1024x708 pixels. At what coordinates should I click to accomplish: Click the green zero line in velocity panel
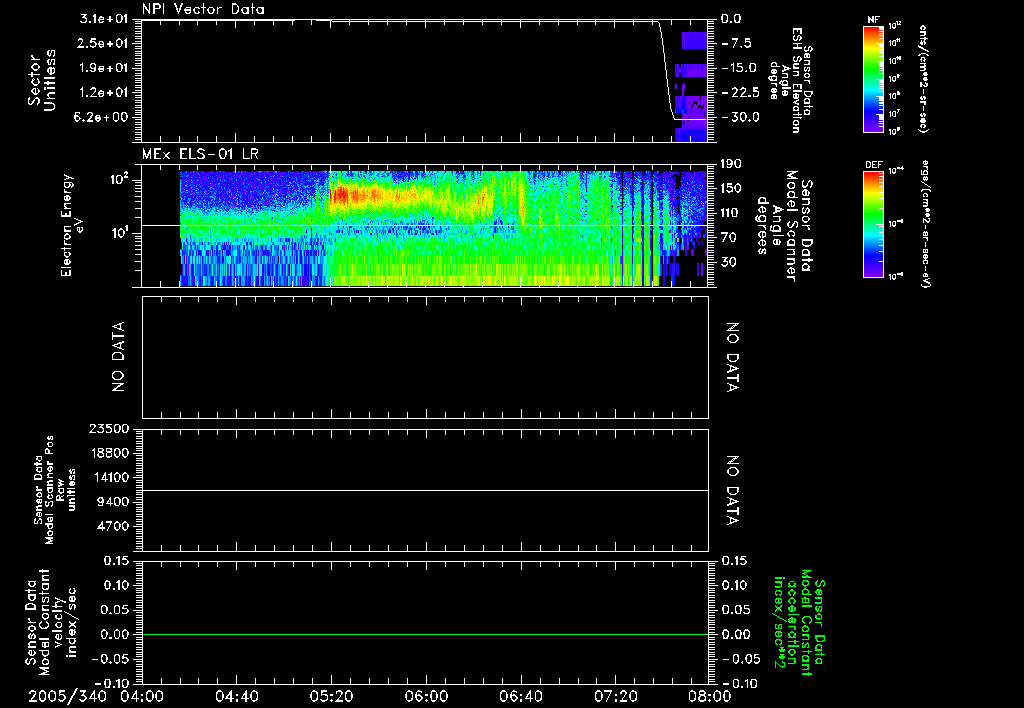(425, 634)
